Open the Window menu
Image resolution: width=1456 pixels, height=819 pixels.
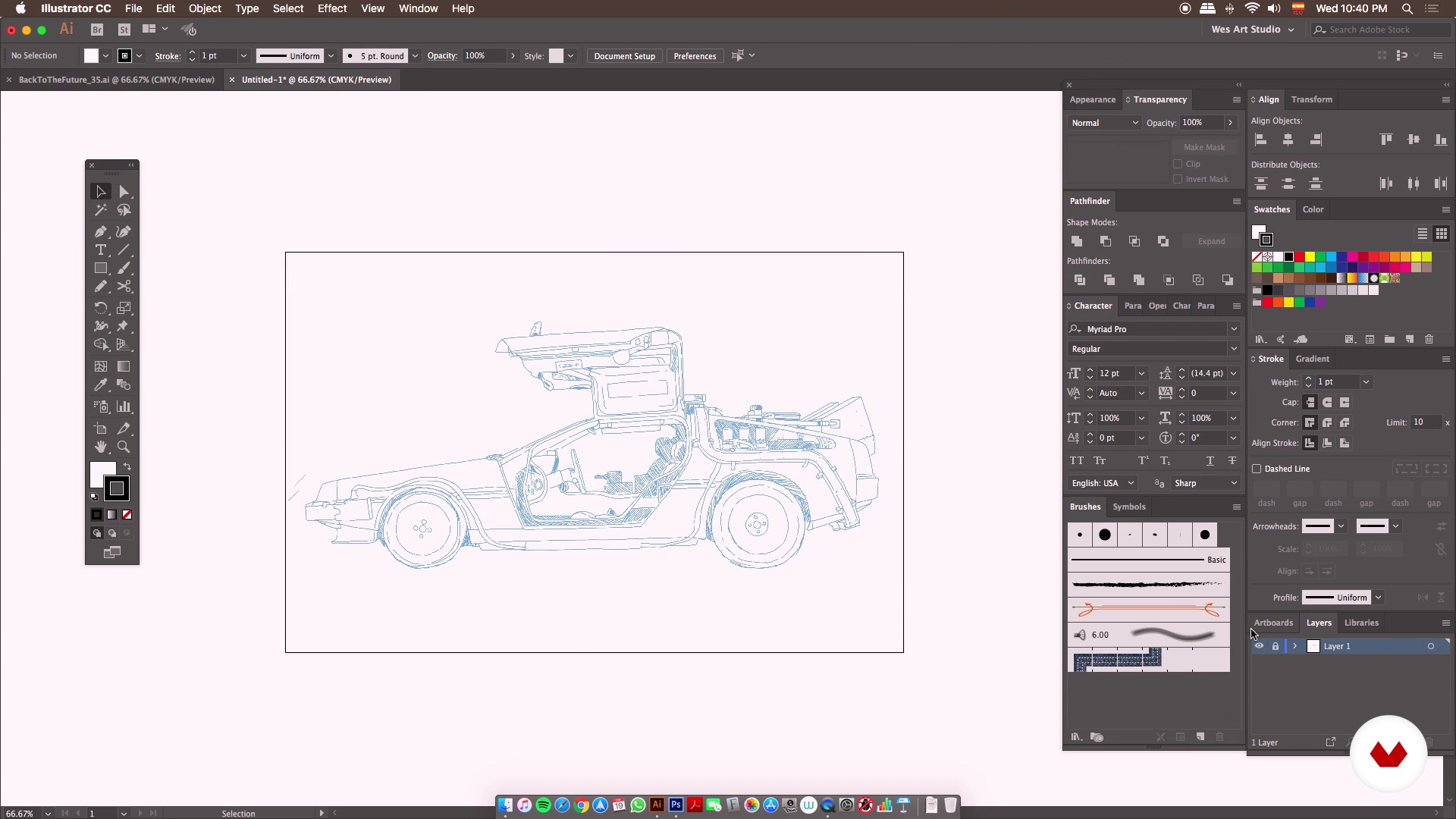(x=418, y=8)
